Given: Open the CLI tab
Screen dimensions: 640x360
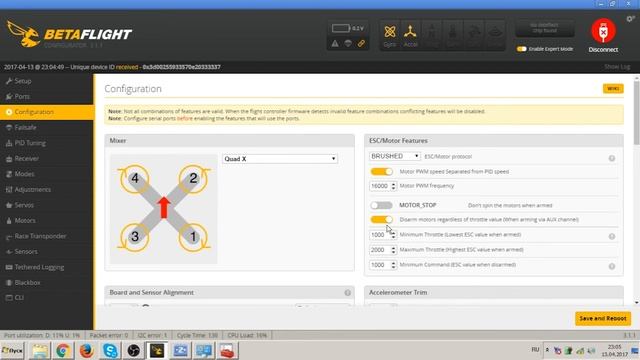Looking at the screenshot, I should coord(47,298).
